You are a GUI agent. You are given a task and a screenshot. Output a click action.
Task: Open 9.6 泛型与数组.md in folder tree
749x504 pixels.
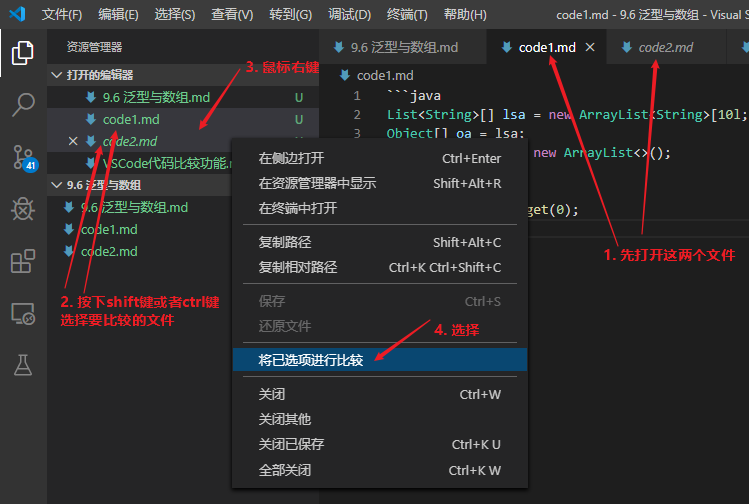[139, 207]
